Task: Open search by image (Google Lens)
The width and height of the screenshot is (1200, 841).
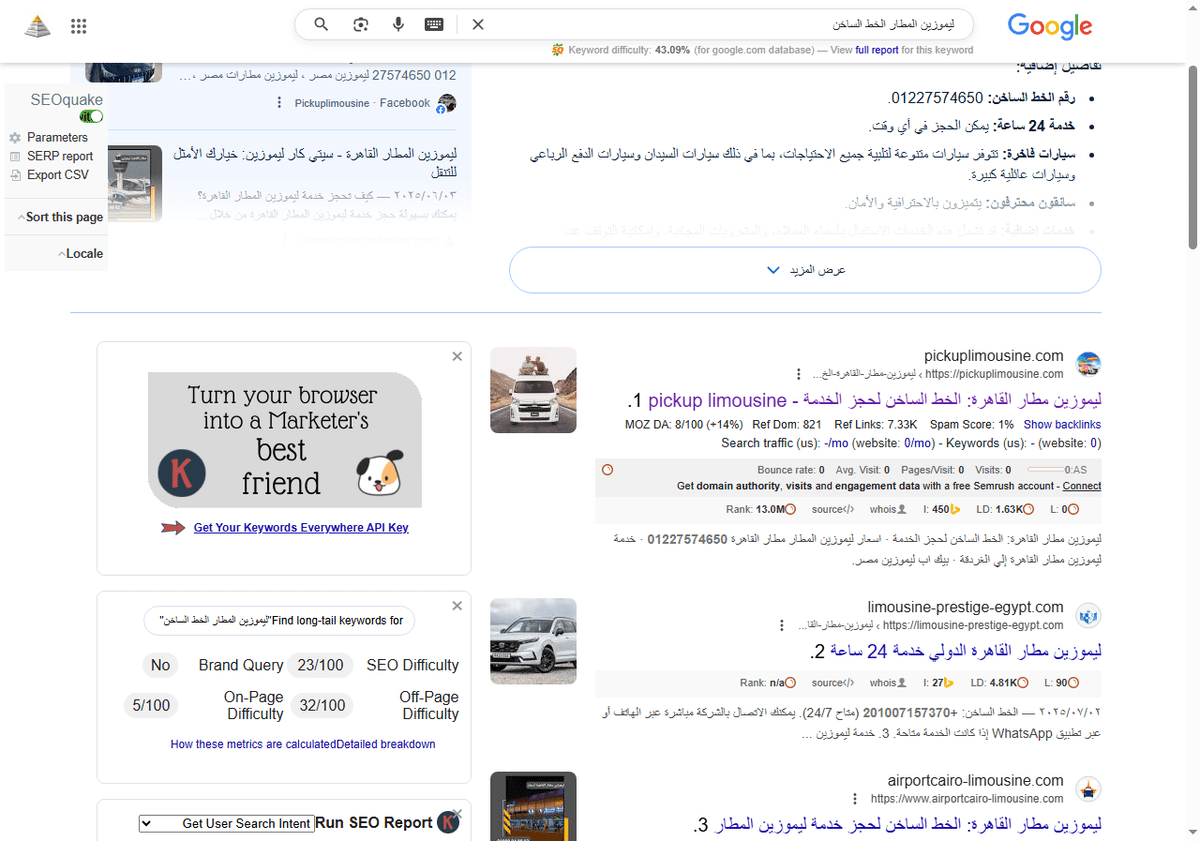Action: tap(359, 24)
